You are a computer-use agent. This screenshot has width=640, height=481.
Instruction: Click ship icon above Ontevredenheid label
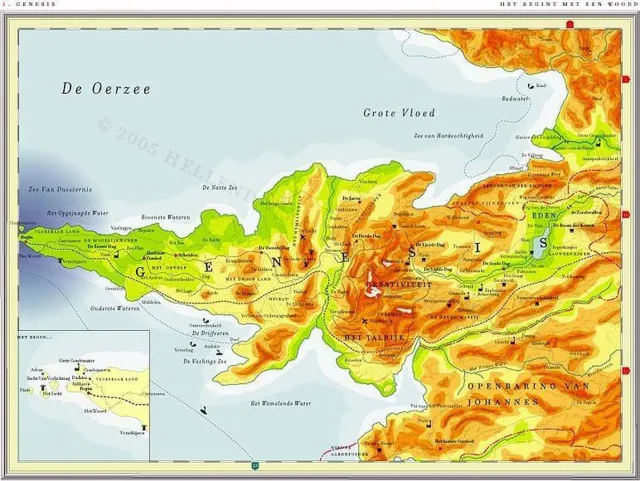[x=206, y=321]
